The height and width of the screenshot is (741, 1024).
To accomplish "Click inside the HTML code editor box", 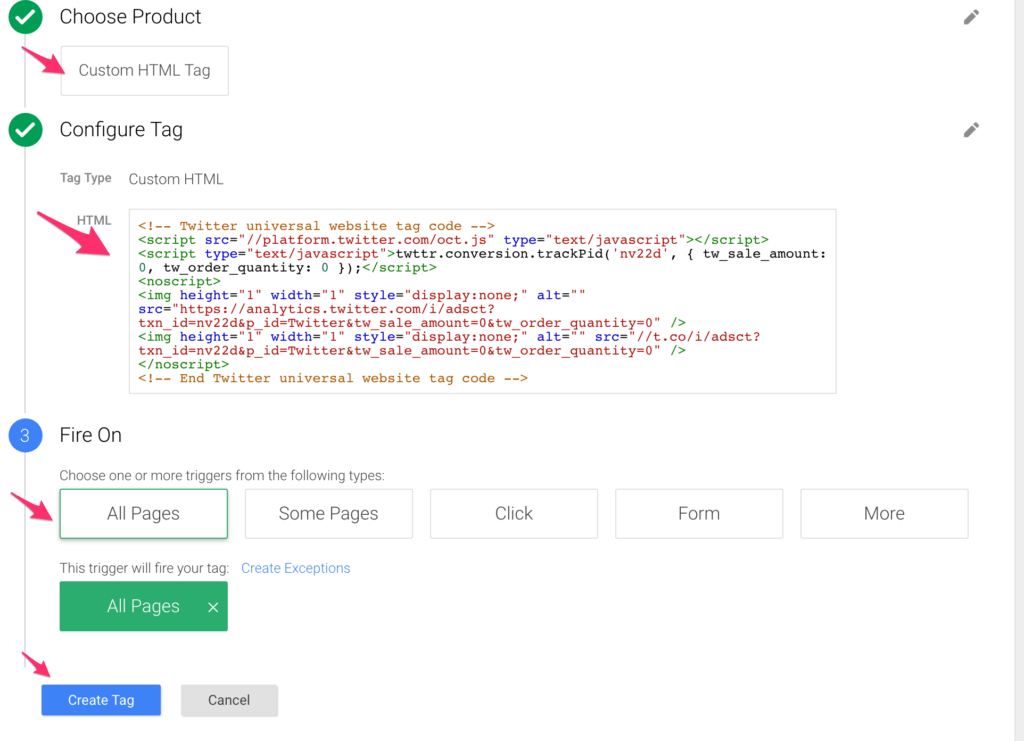I will [483, 302].
